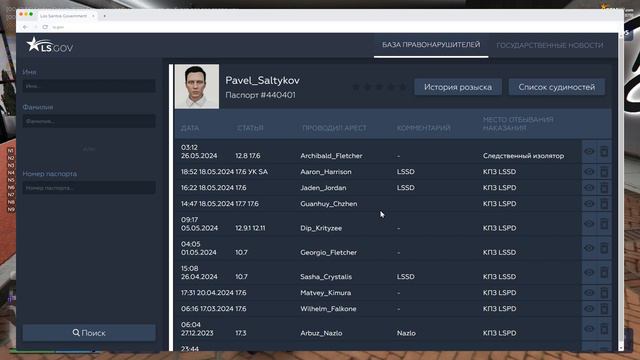Click the Следственный изолятор cell
Image resolution: width=640 pixels, height=360 pixels.
pyautogui.click(x=523, y=156)
